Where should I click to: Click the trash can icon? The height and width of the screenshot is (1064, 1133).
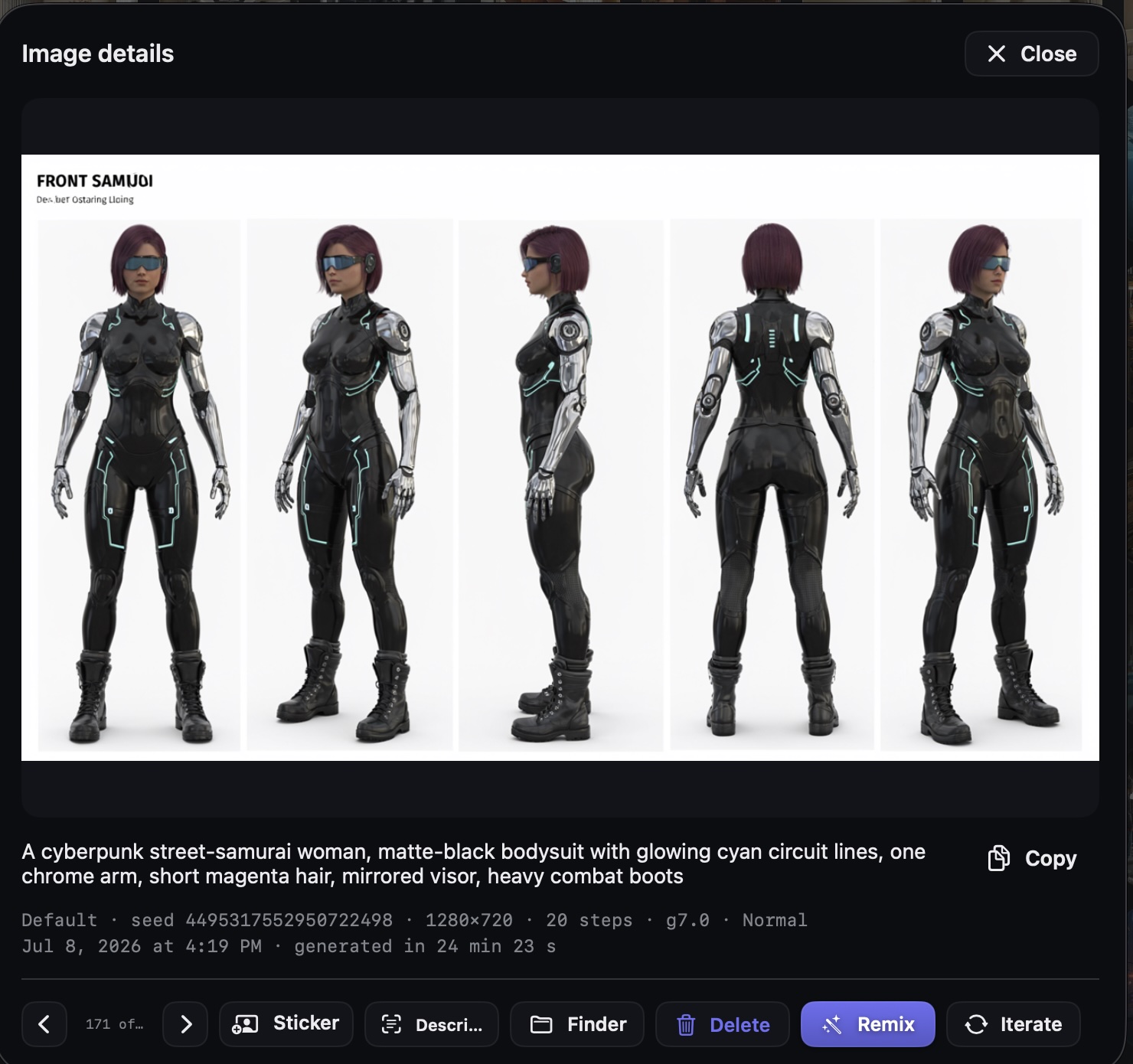click(686, 1024)
